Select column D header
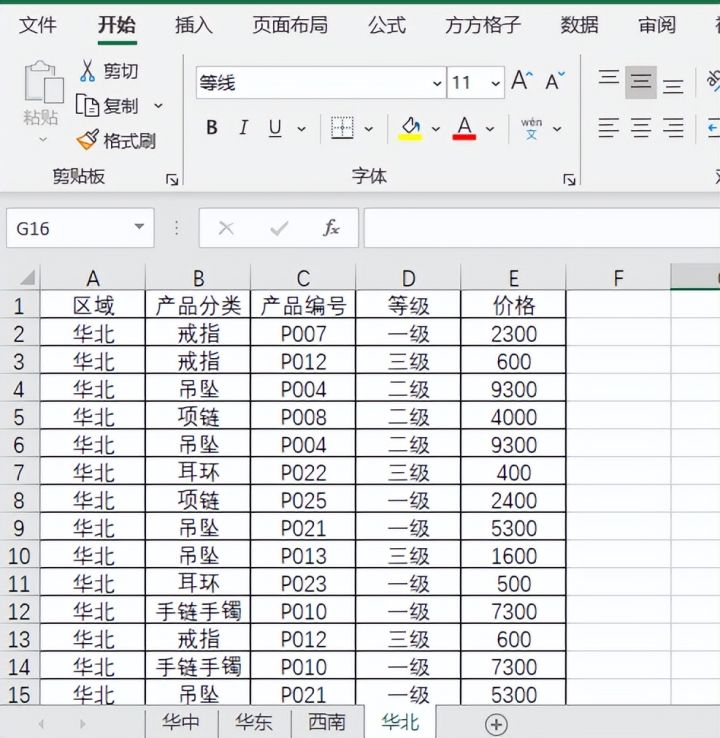The width and height of the screenshot is (720, 738). [408, 278]
